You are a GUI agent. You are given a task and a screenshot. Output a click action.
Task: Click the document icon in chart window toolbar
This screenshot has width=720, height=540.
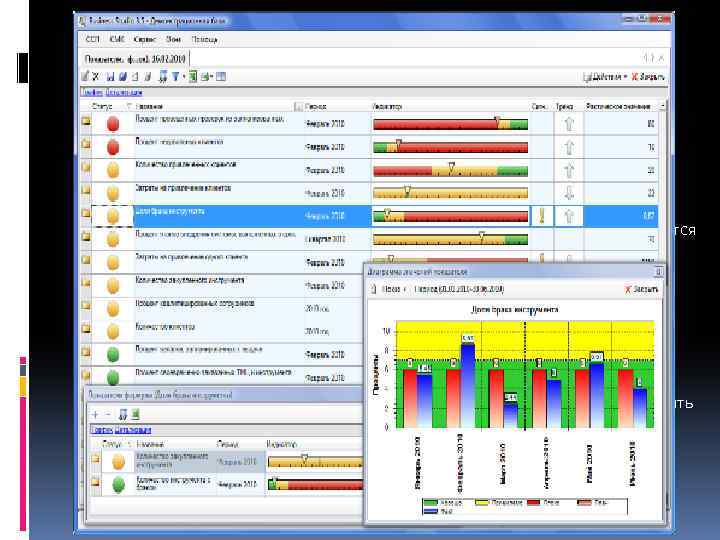click(x=374, y=289)
